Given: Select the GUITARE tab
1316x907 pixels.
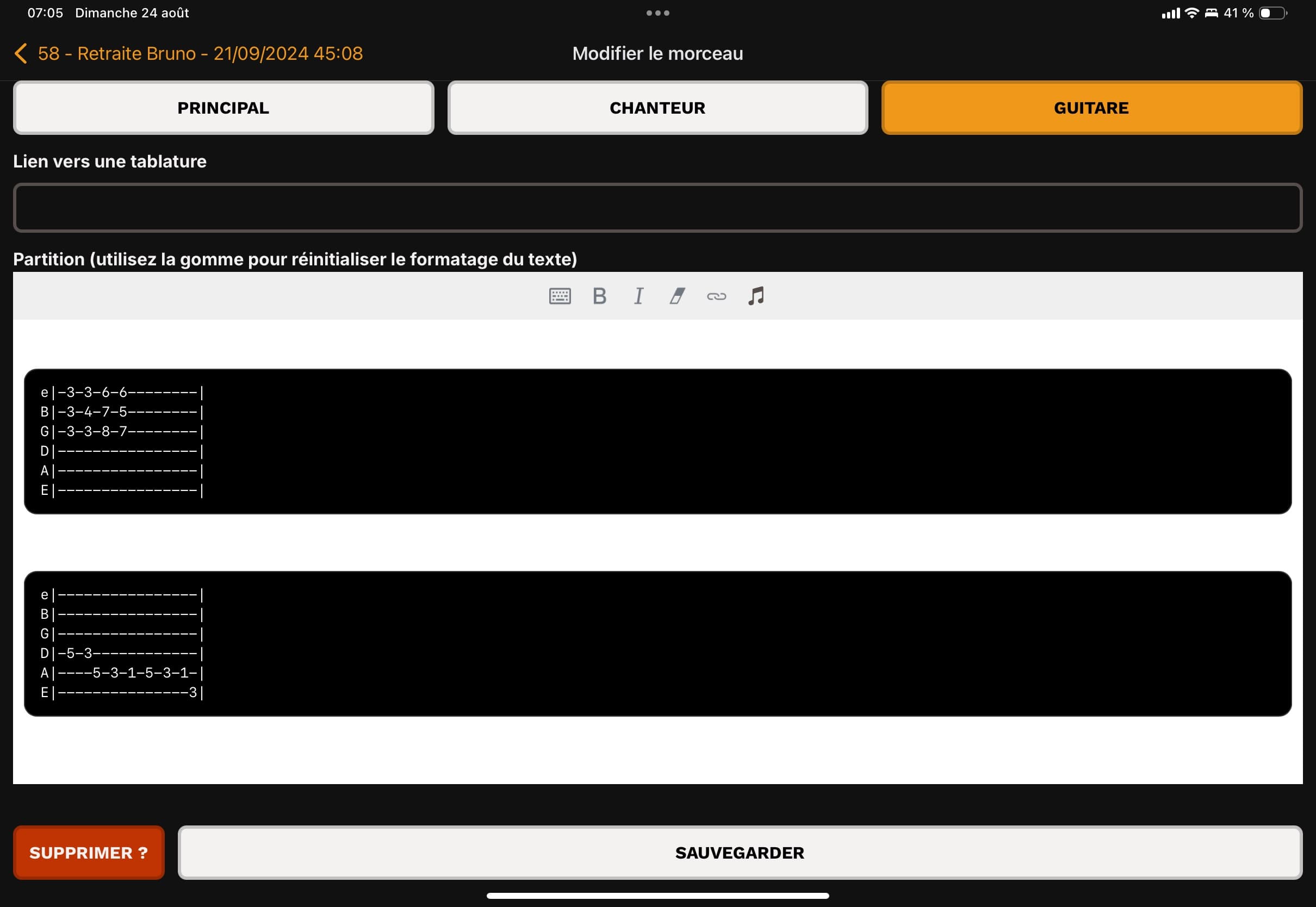Looking at the screenshot, I should click(1091, 108).
